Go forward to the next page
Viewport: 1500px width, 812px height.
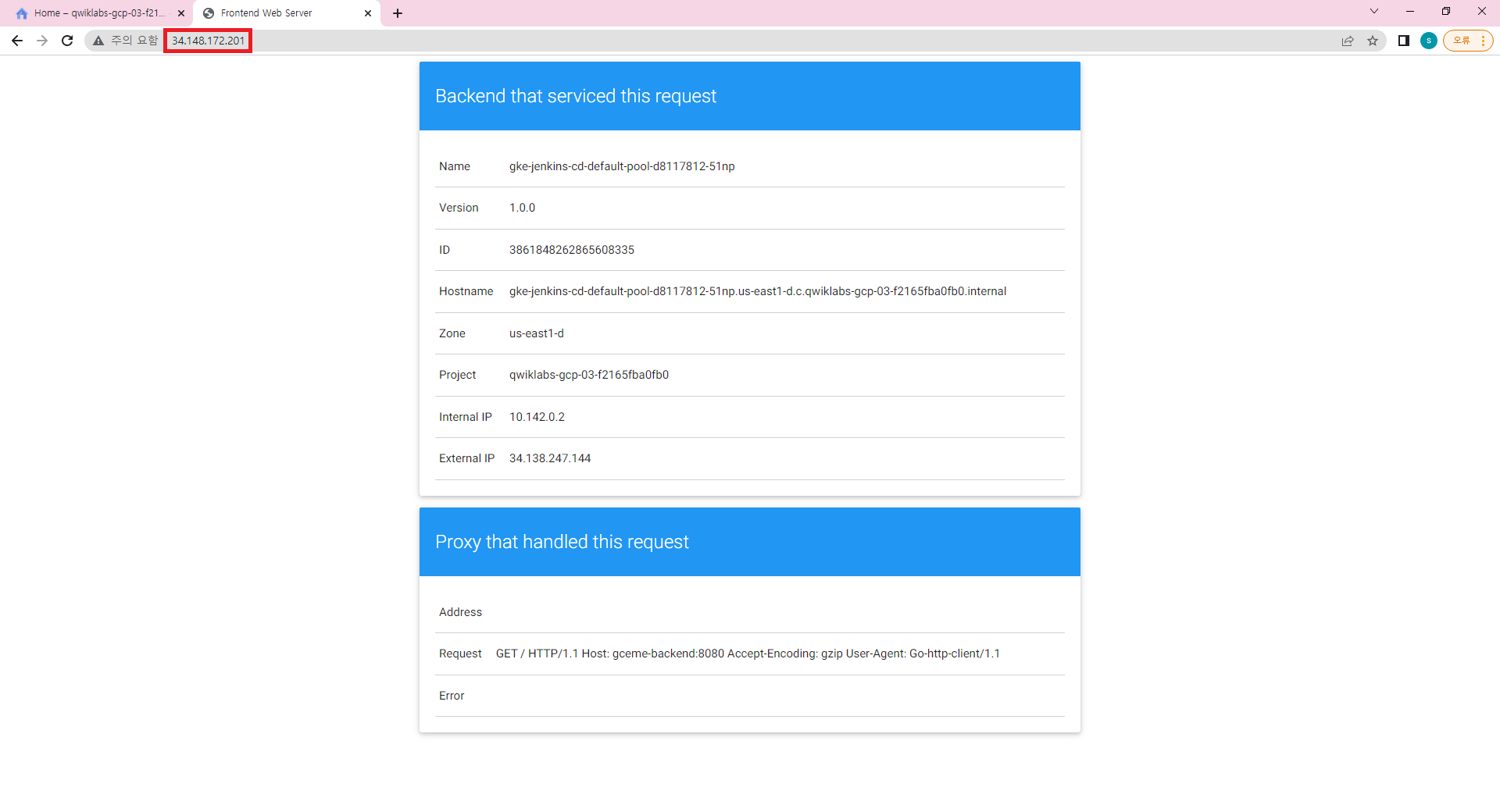pos(42,41)
